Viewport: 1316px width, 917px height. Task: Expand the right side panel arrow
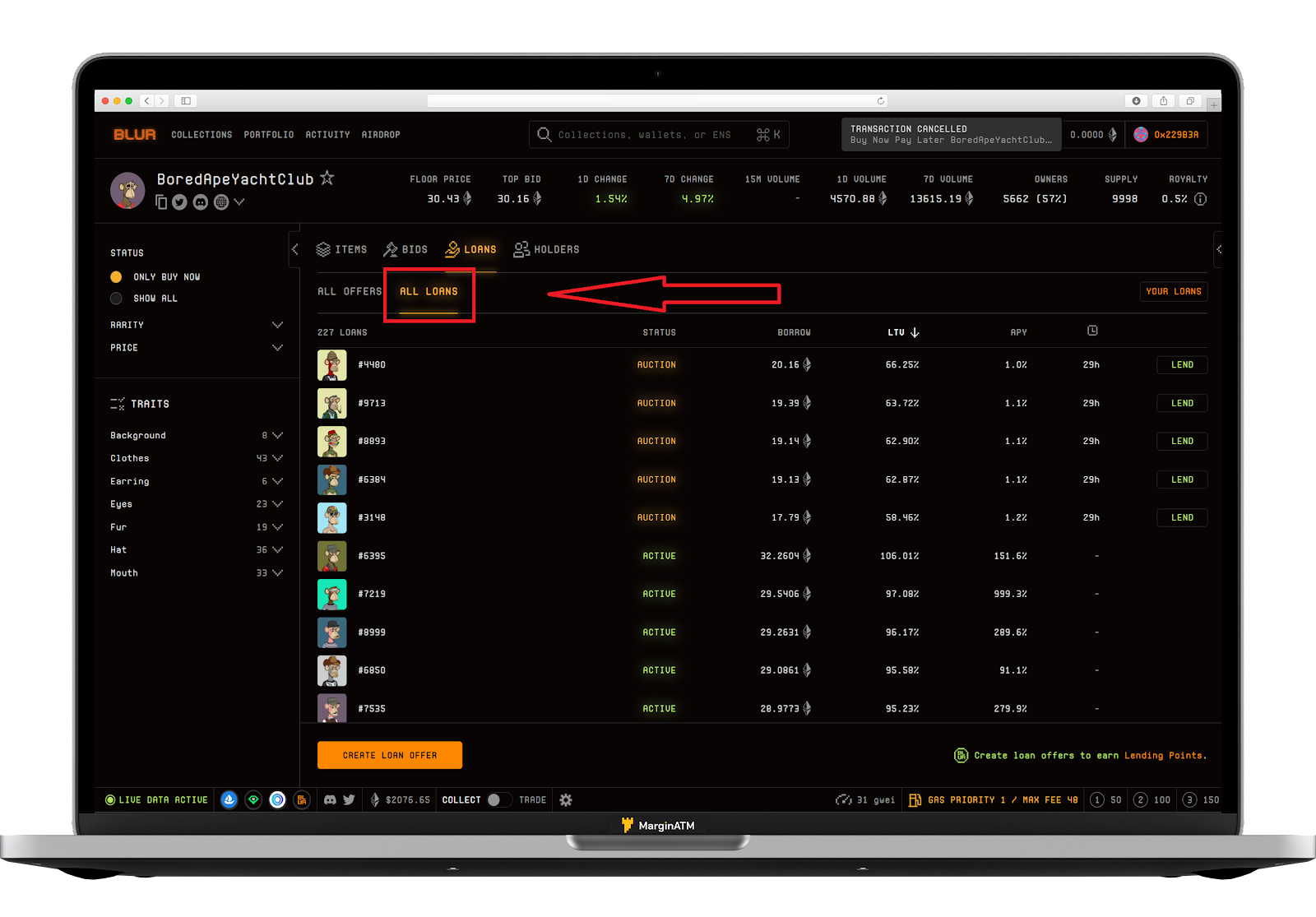pyautogui.click(x=1218, y=249)
